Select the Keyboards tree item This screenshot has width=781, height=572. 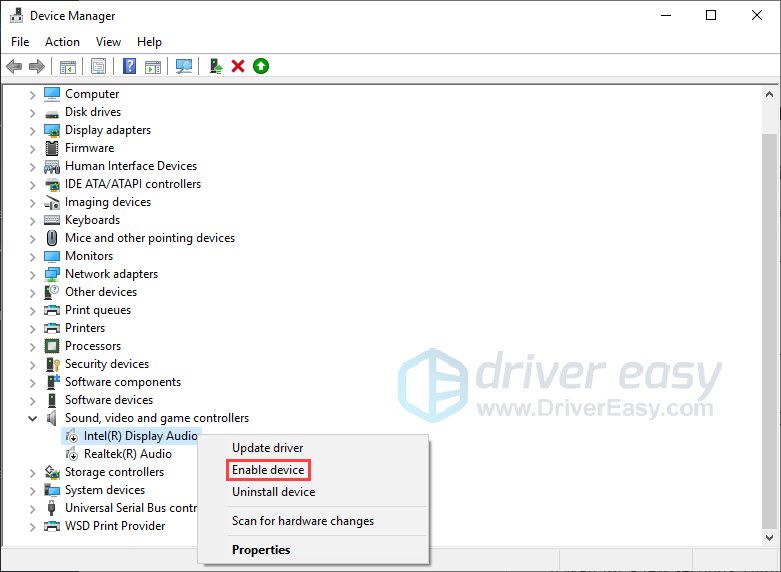click(x=92, y=220)
